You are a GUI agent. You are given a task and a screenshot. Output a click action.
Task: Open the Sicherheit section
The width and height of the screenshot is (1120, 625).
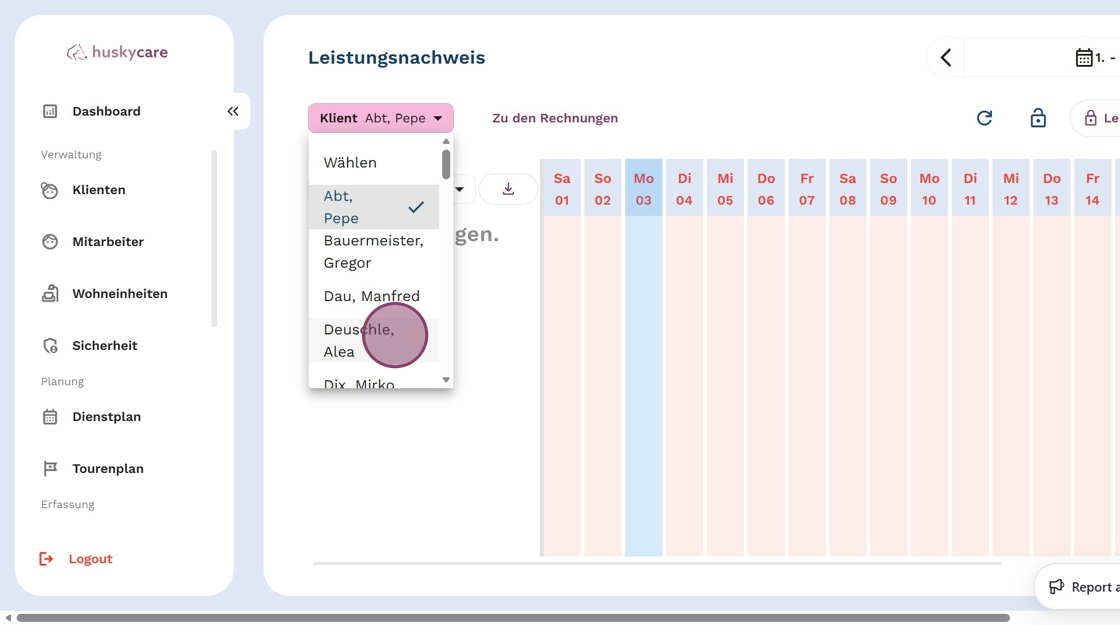click(104, 345)
